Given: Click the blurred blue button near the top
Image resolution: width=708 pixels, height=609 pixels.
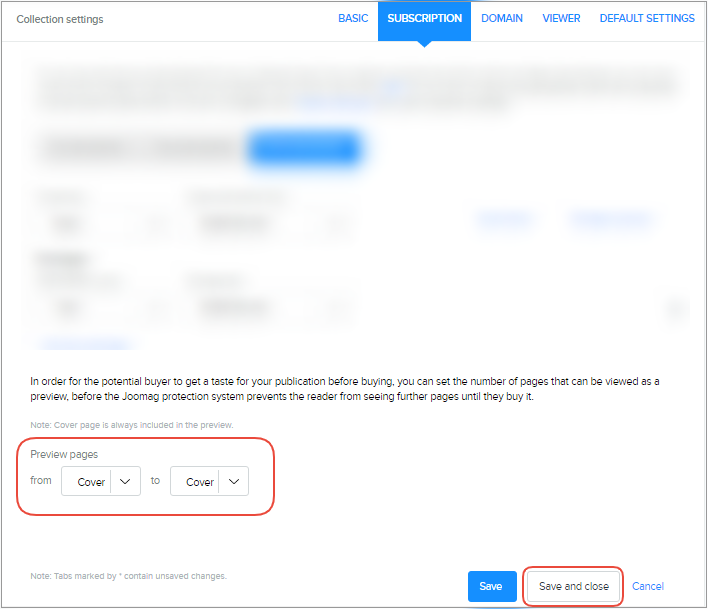Looking at the screenshot, I should coord(304,149).
